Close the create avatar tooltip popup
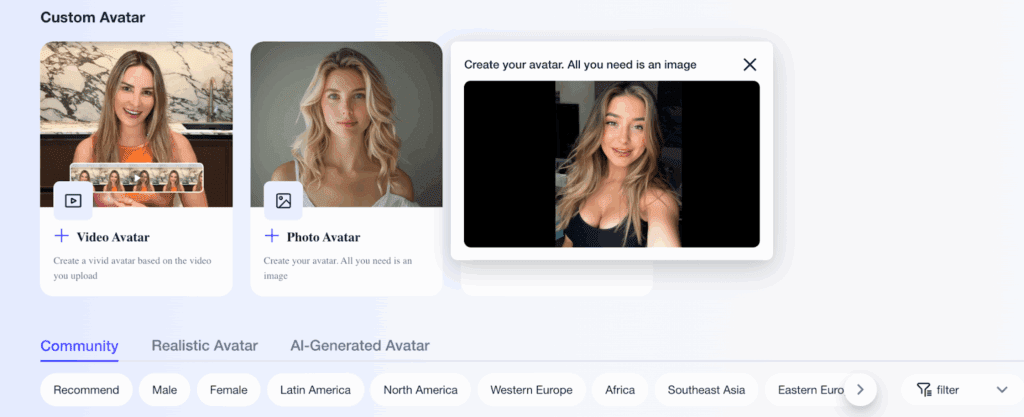1024x417 pixels. (749, 65)
